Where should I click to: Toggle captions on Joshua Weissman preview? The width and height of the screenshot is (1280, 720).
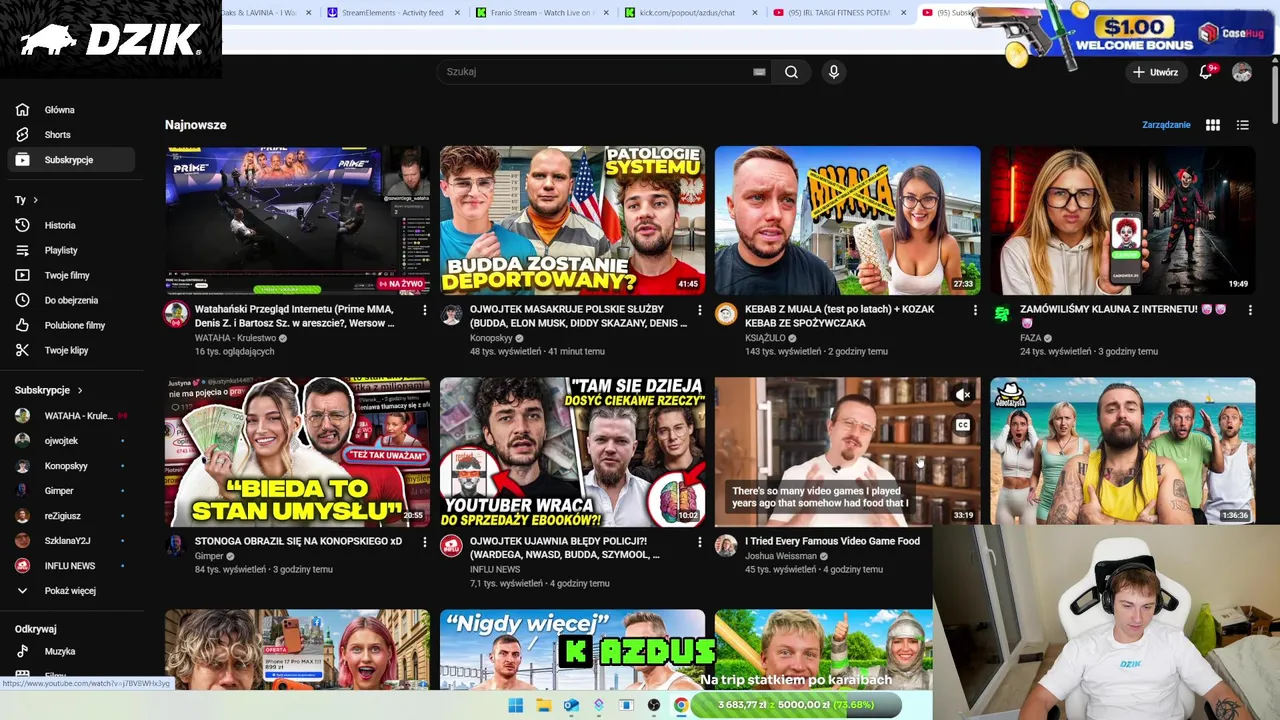[963, 425]
